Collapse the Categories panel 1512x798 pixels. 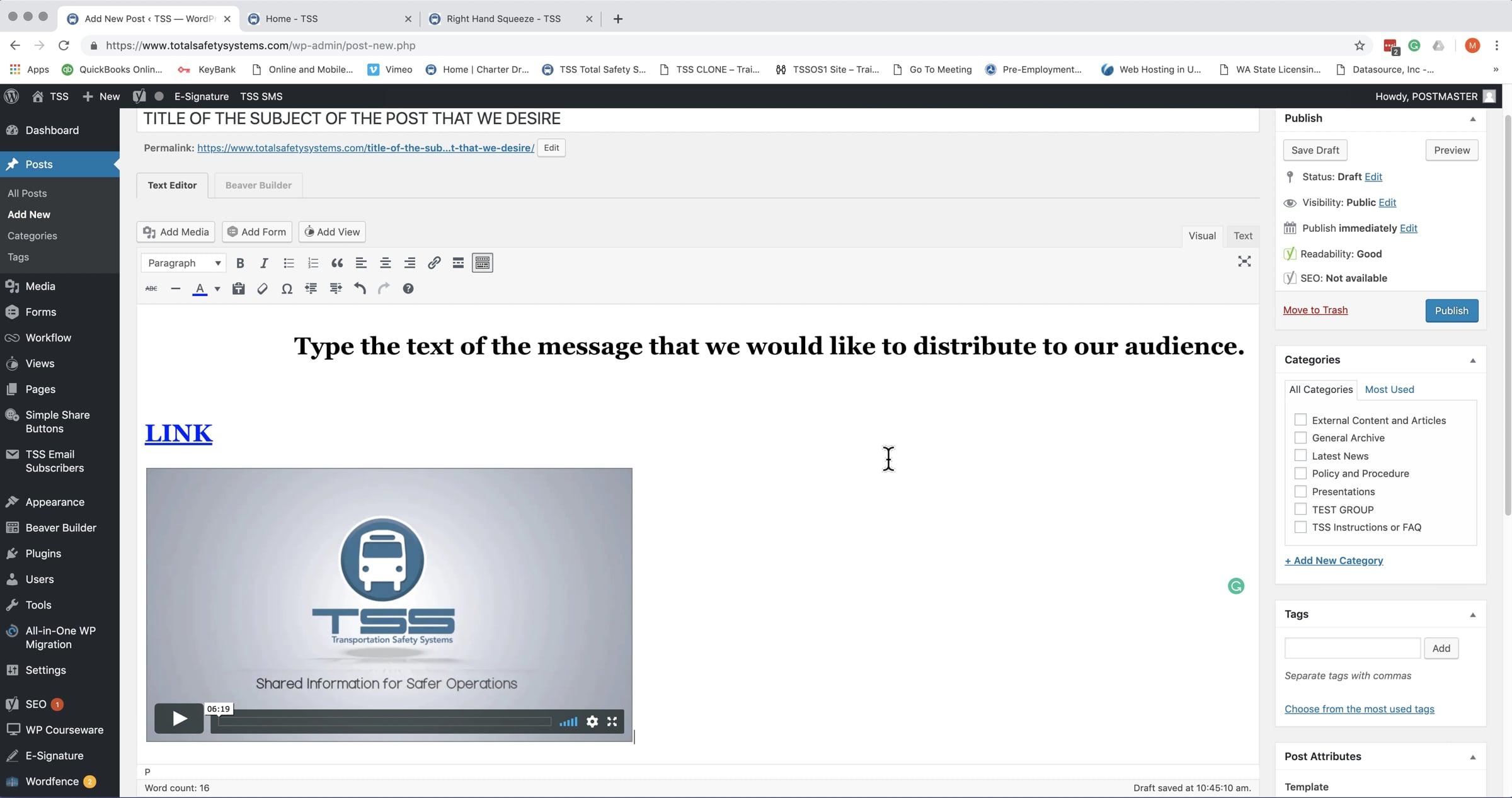(x=1472, y=360)
